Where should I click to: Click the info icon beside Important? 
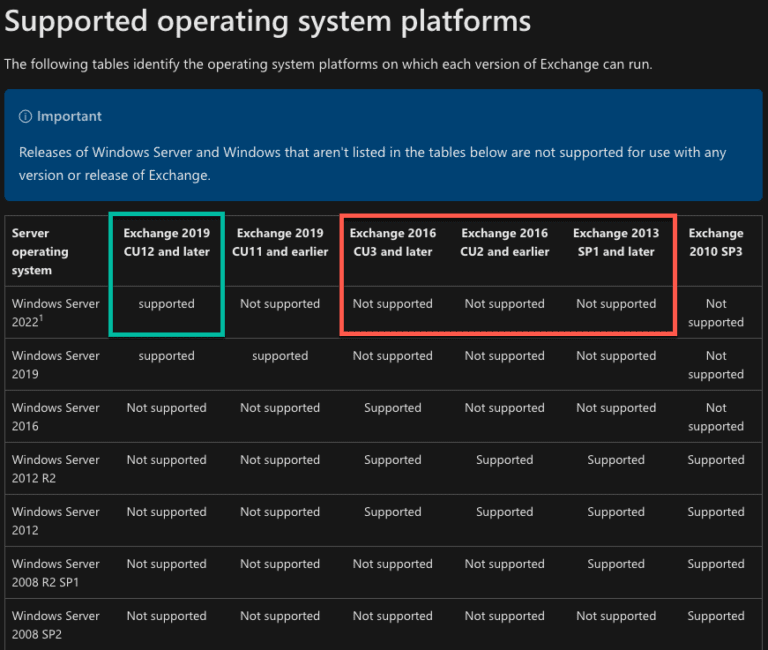(x=26, y=117)
